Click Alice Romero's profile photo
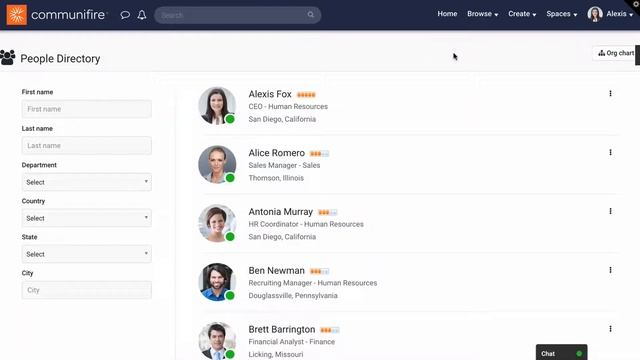 pyautogui.click(x=217, y=164)
